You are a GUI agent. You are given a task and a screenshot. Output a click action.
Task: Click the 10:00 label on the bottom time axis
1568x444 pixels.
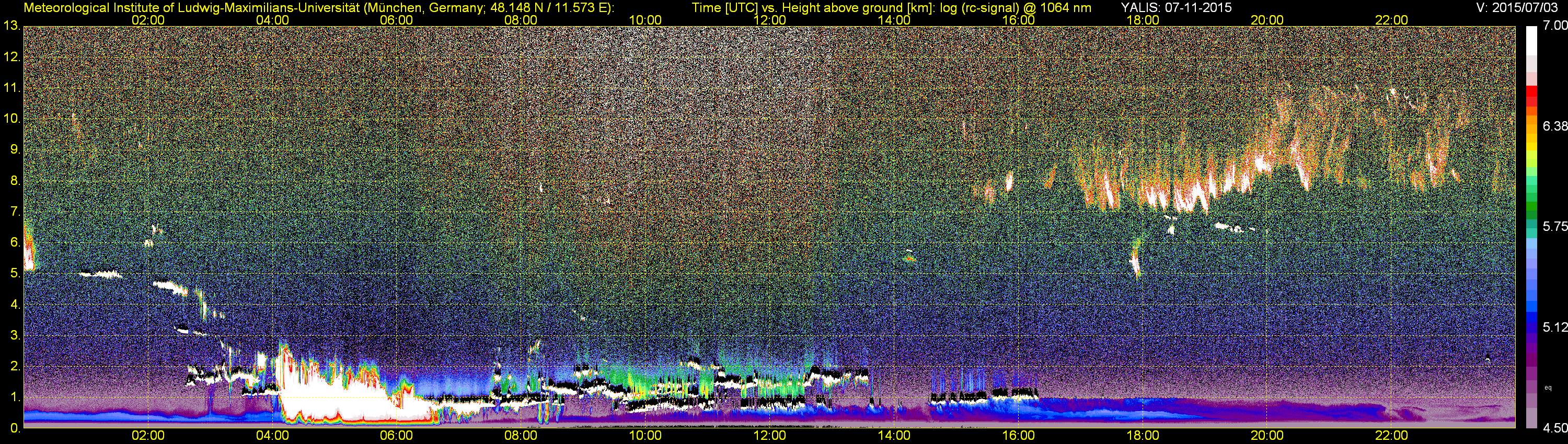645,436
